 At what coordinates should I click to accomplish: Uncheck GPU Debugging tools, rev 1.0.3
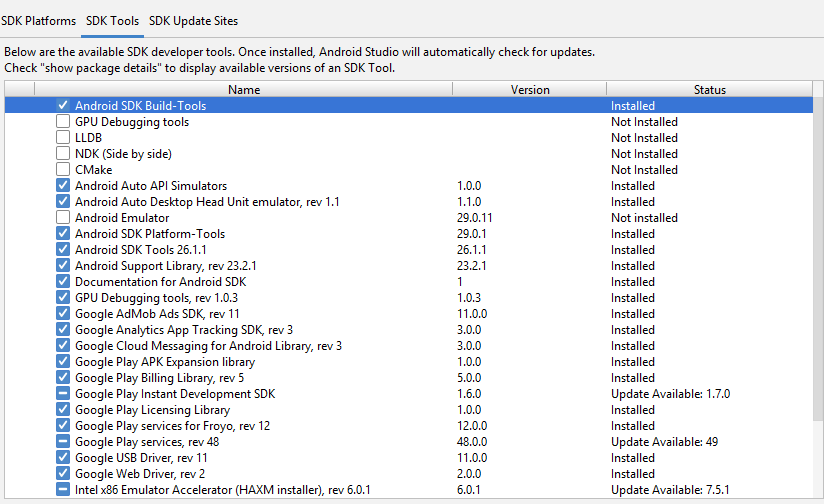point(63,297)
